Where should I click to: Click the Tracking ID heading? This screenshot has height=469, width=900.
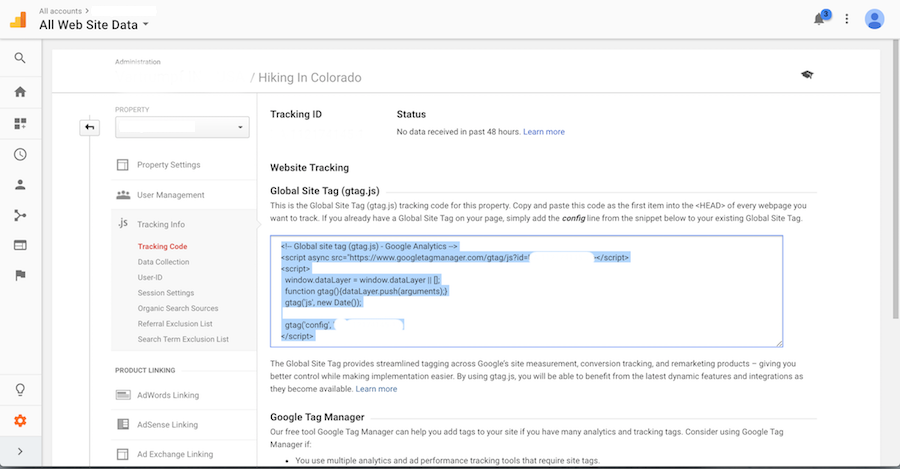click(296, 114)
